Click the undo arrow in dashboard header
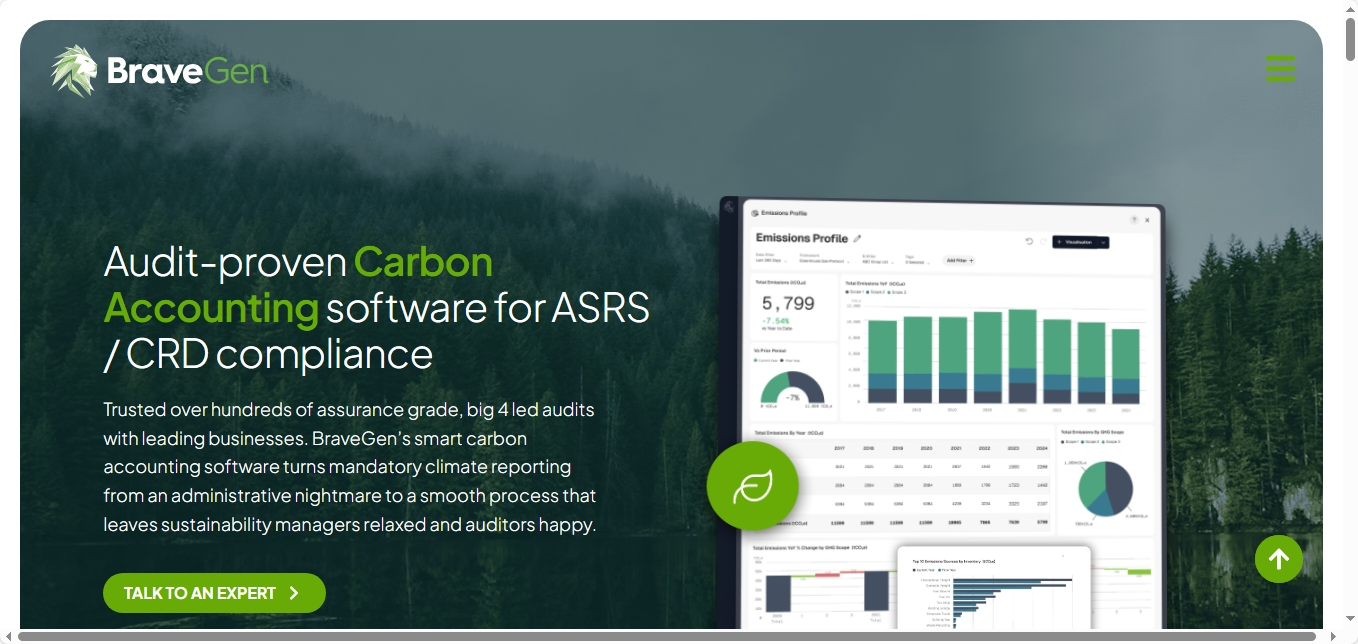1358x644 pixels. 1029,242
